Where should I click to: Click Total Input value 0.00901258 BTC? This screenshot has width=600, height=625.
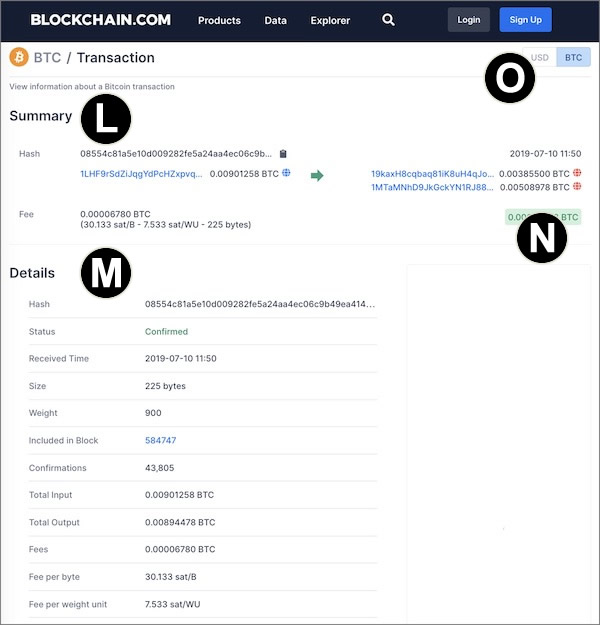click(179, 495)
